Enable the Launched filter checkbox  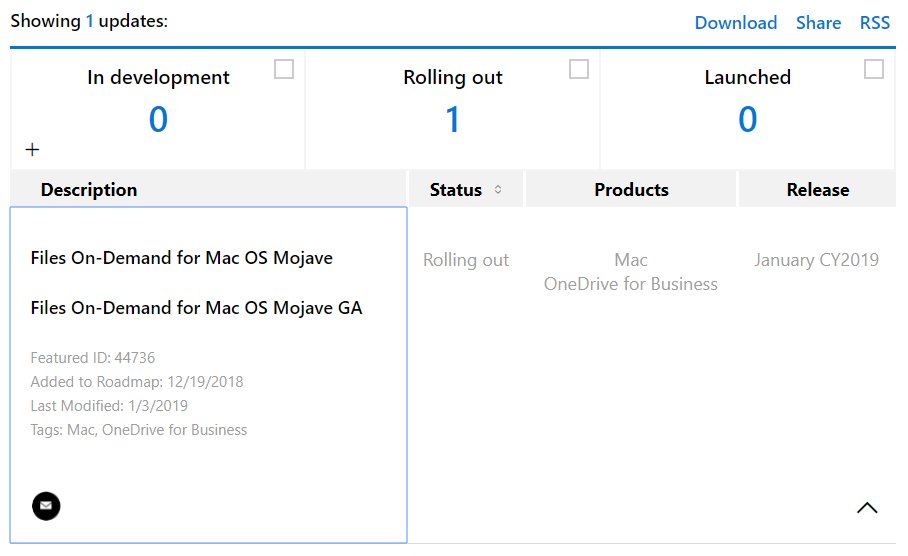(874, 69)
